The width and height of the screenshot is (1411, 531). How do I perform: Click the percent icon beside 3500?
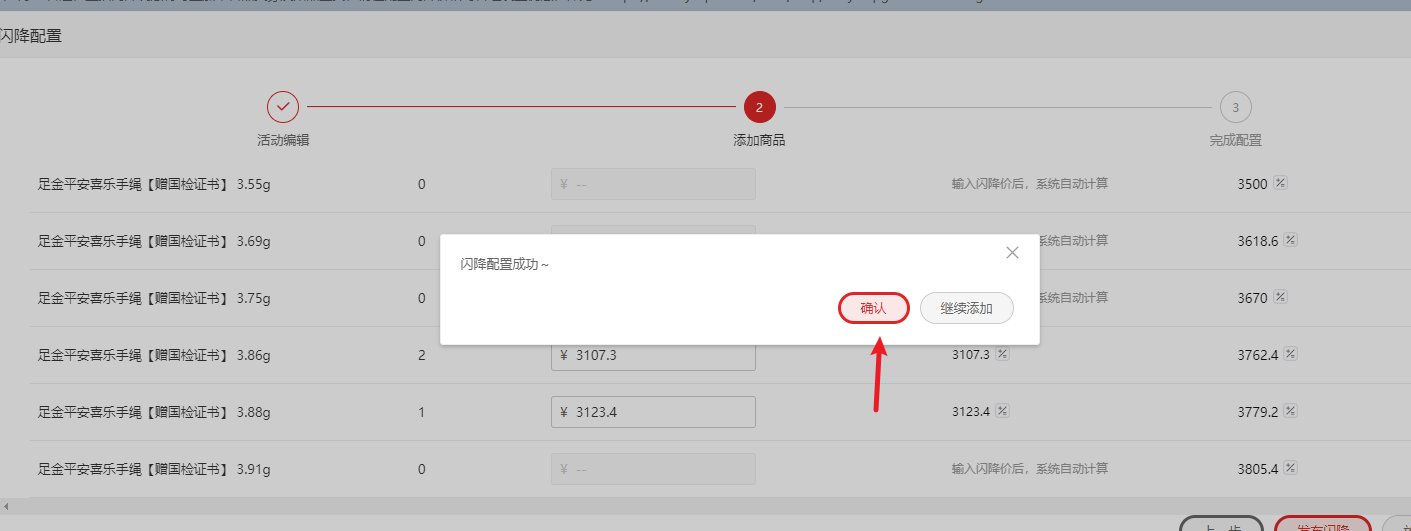pyautogui.click(x=1280, y=184)
